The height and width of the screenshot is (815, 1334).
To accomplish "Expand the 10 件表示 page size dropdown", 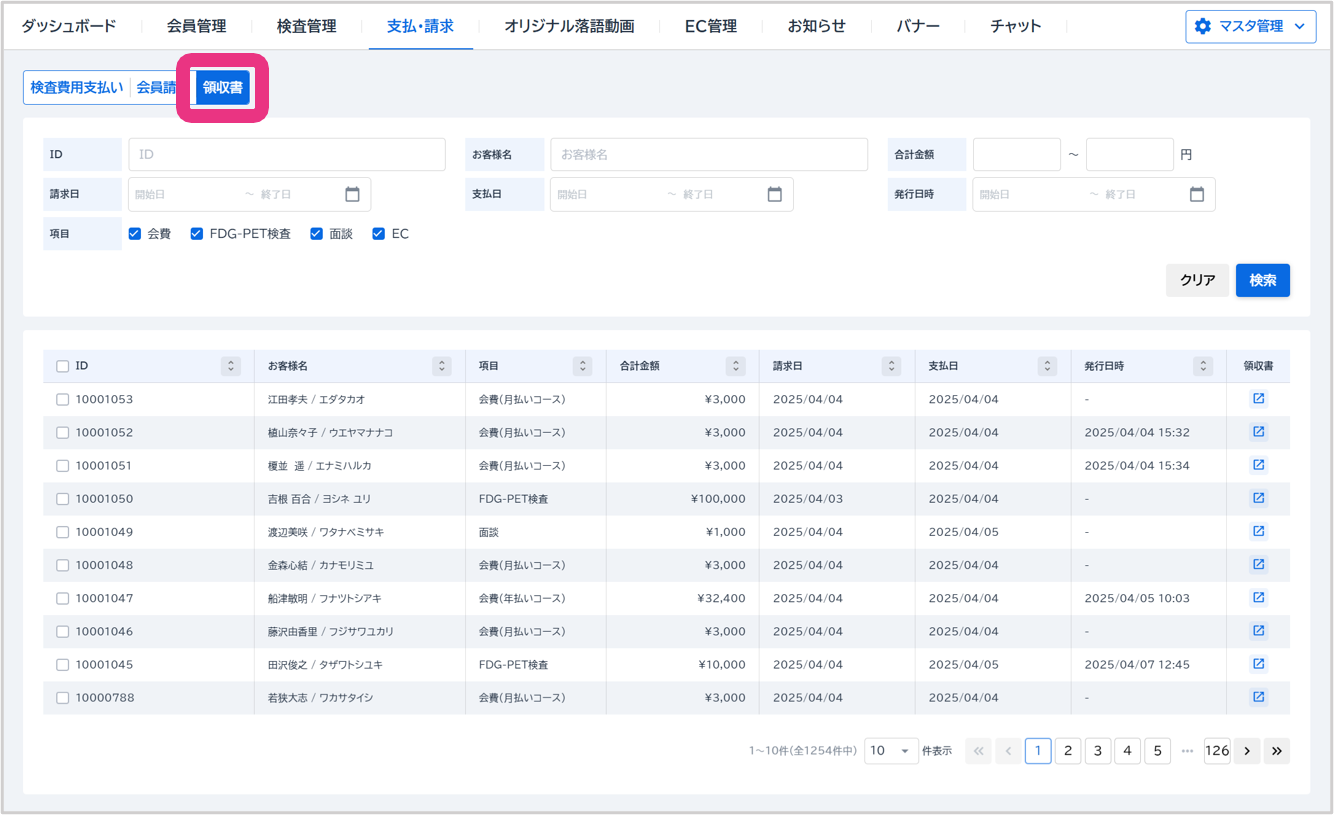I will click(x=891, y=751).
